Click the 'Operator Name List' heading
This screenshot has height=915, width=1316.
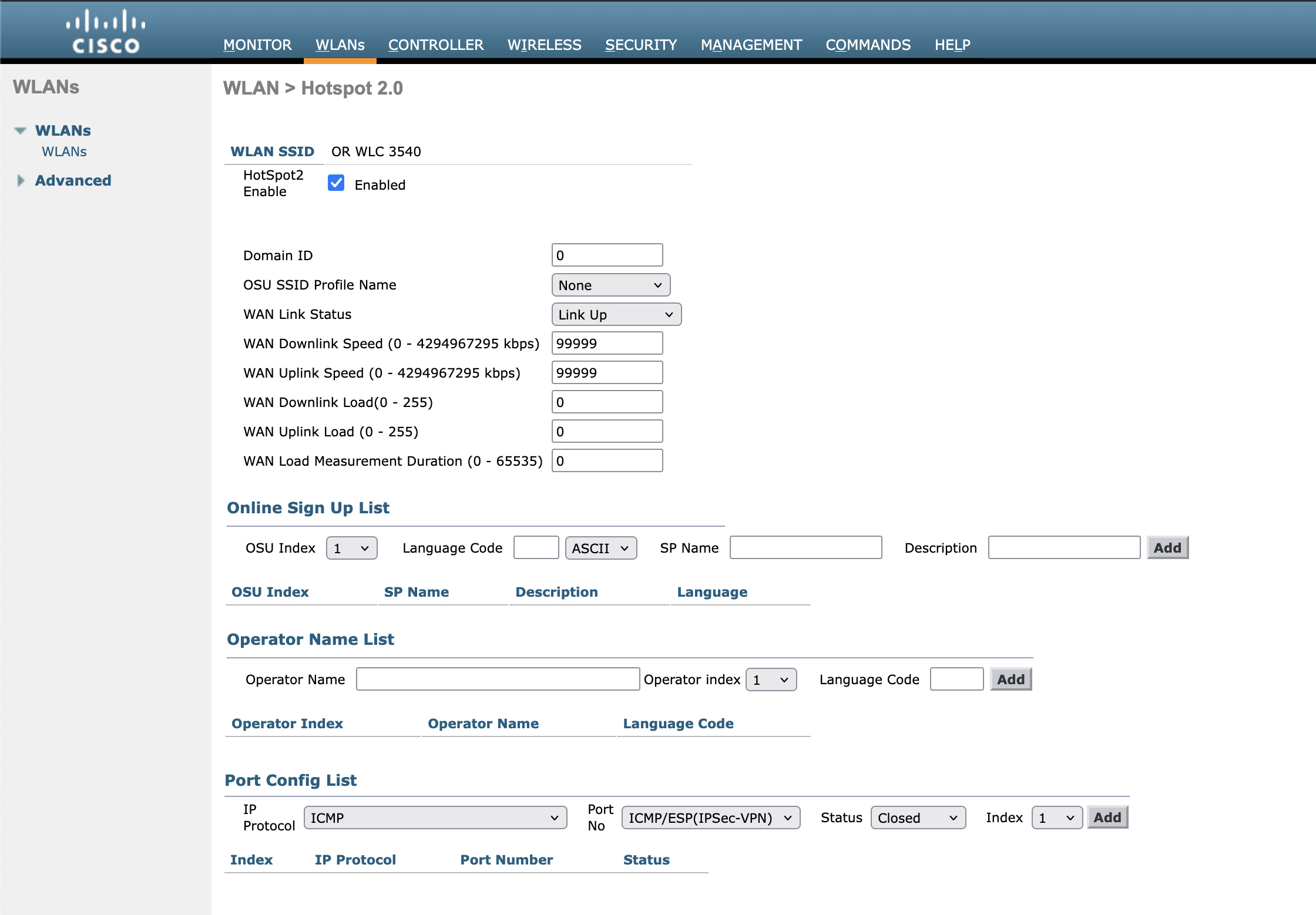click(311, 640)
